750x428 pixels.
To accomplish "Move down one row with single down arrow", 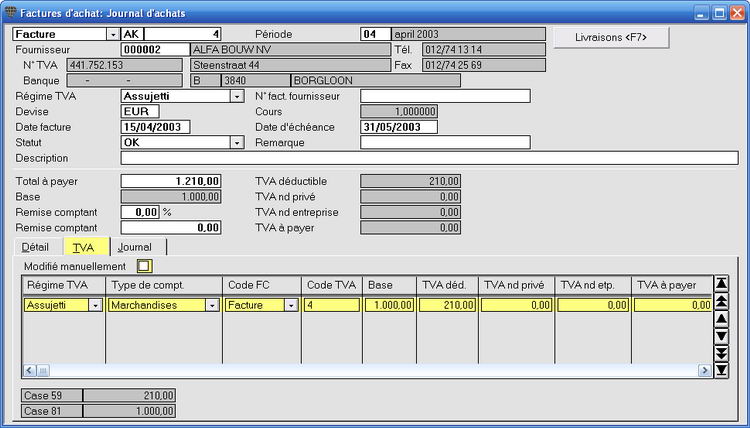I will point(721,336).
